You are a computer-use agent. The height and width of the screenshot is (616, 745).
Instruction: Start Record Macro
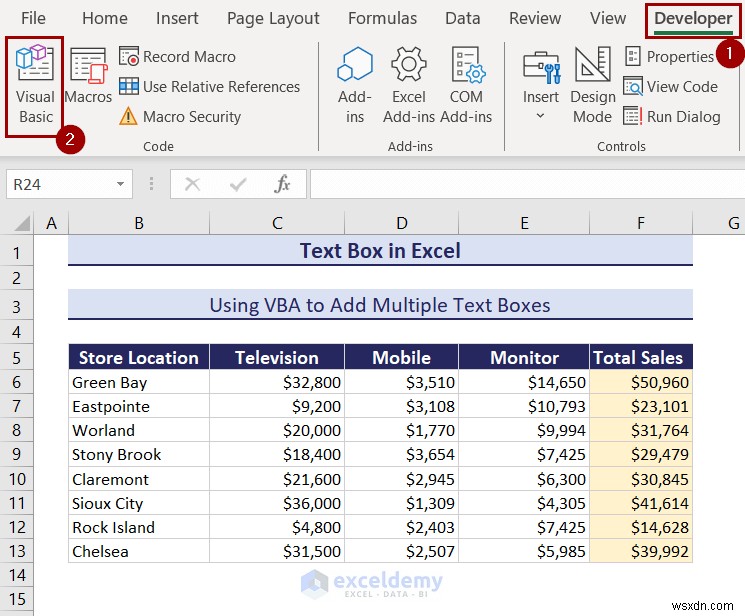coord(177,57)
